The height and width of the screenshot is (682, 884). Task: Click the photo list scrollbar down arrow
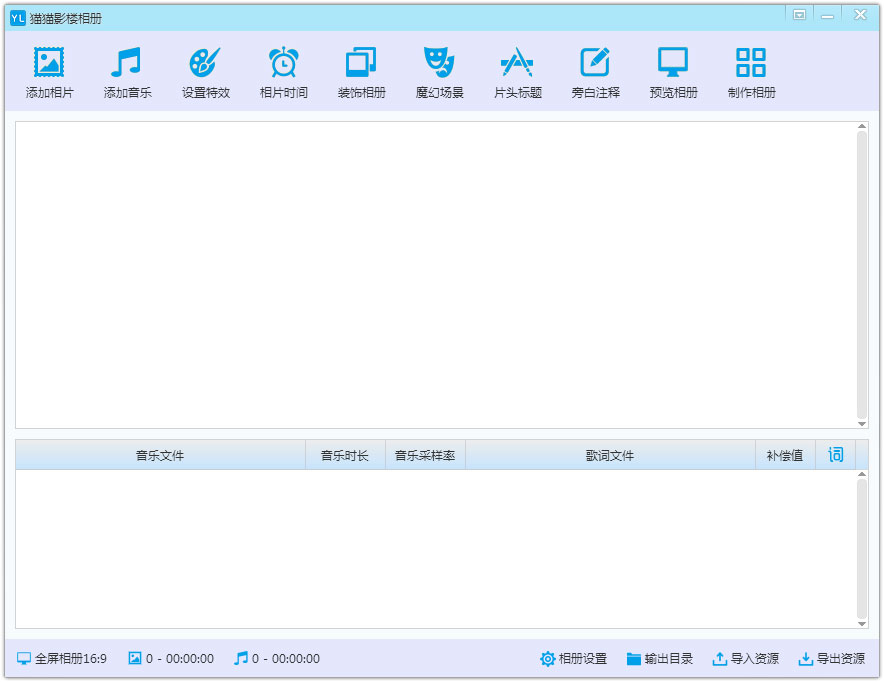[861, 424]
